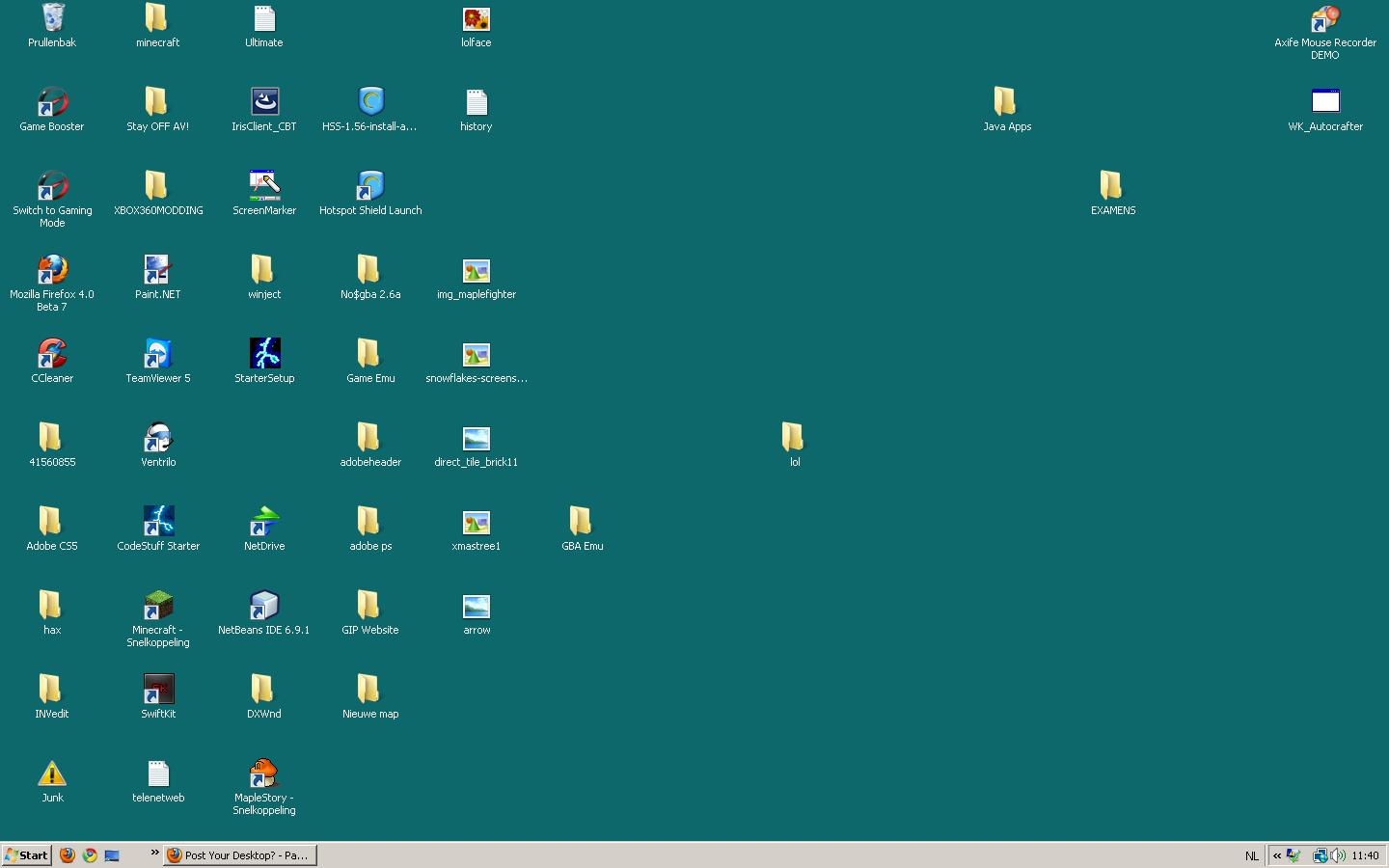
Task: Click the network connection tray icon
Action: click(x=1320, y=855)
